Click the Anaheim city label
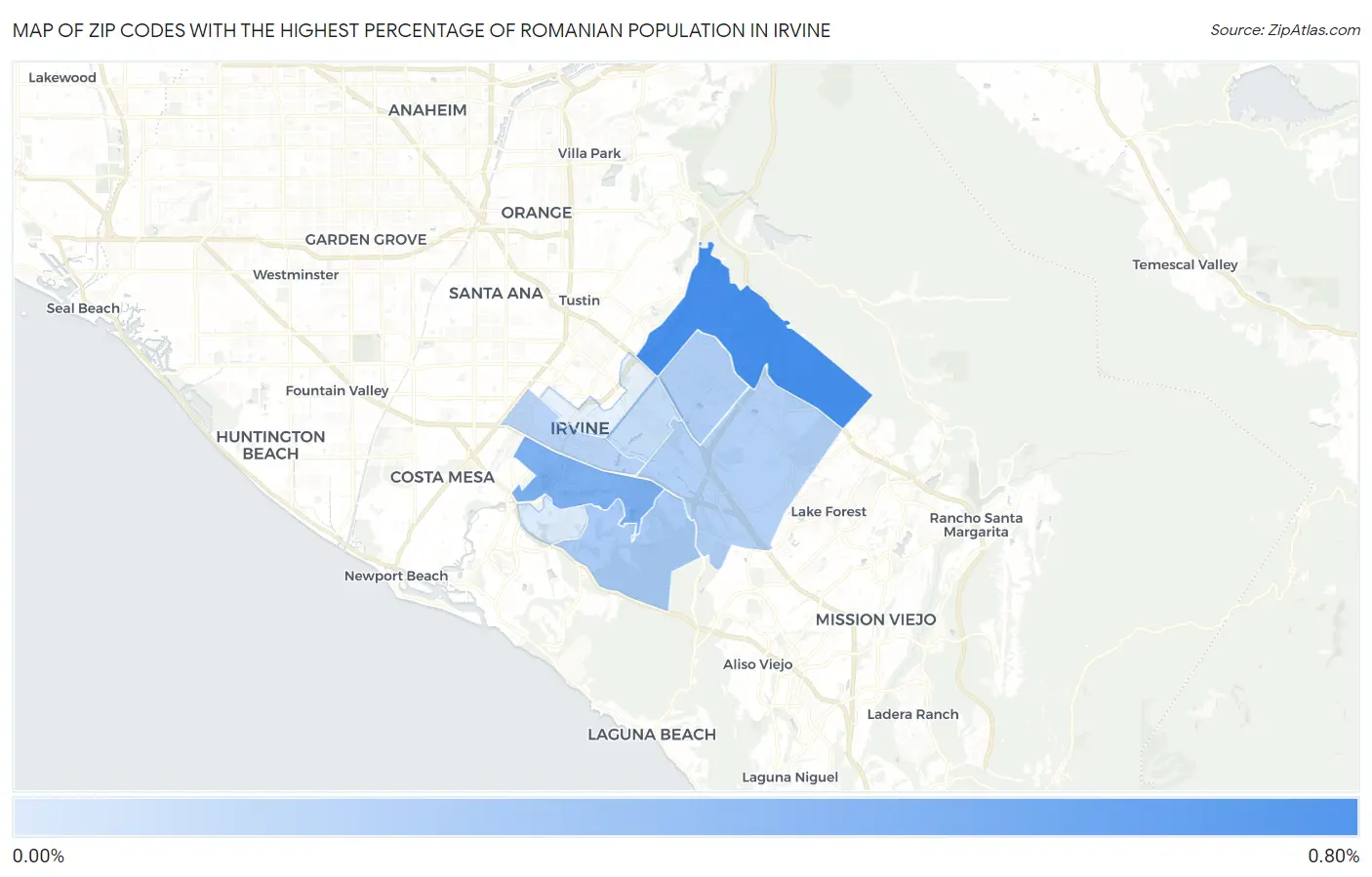 [427, 110]
